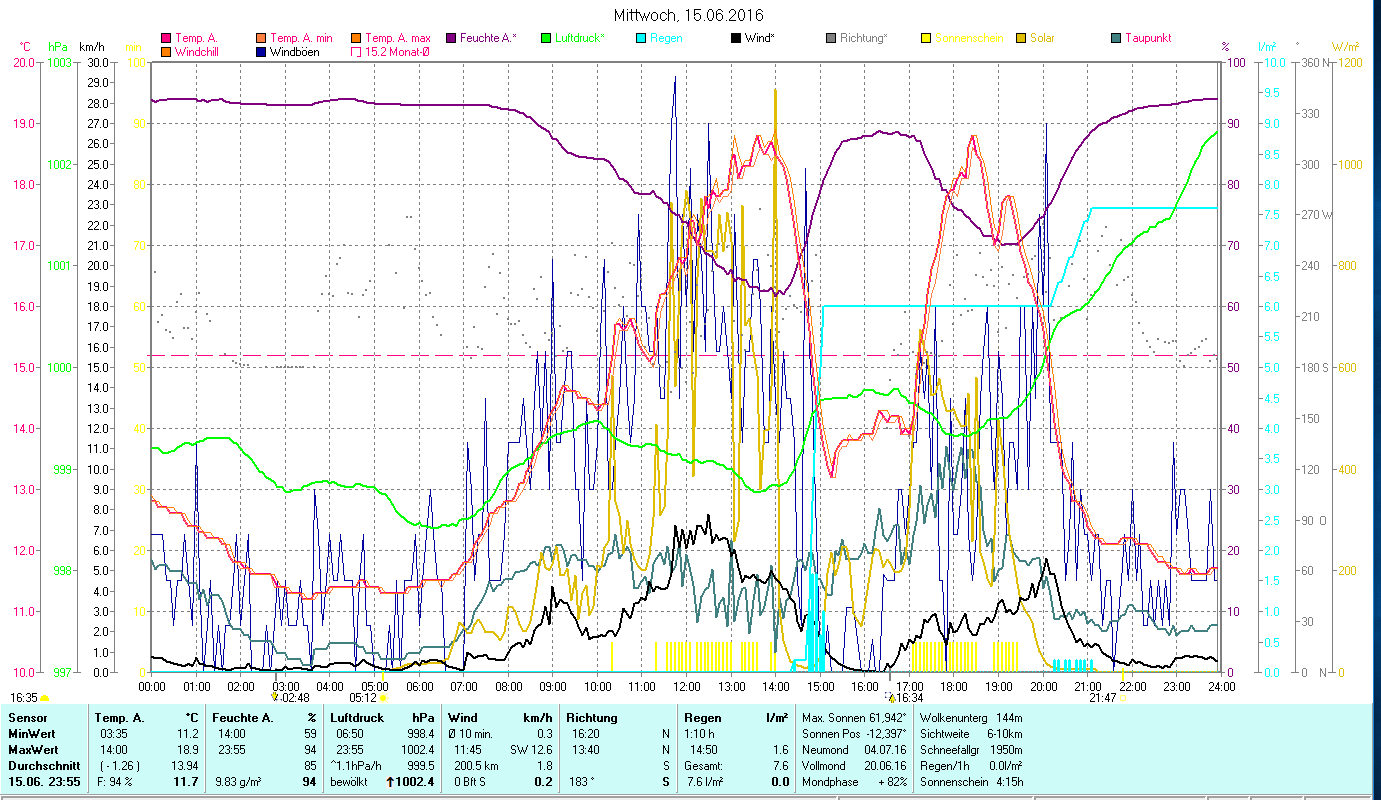Click the Wolkenunterg. 144m entry
Viewport: 1381px width, 800px height.
coord(971,718)
